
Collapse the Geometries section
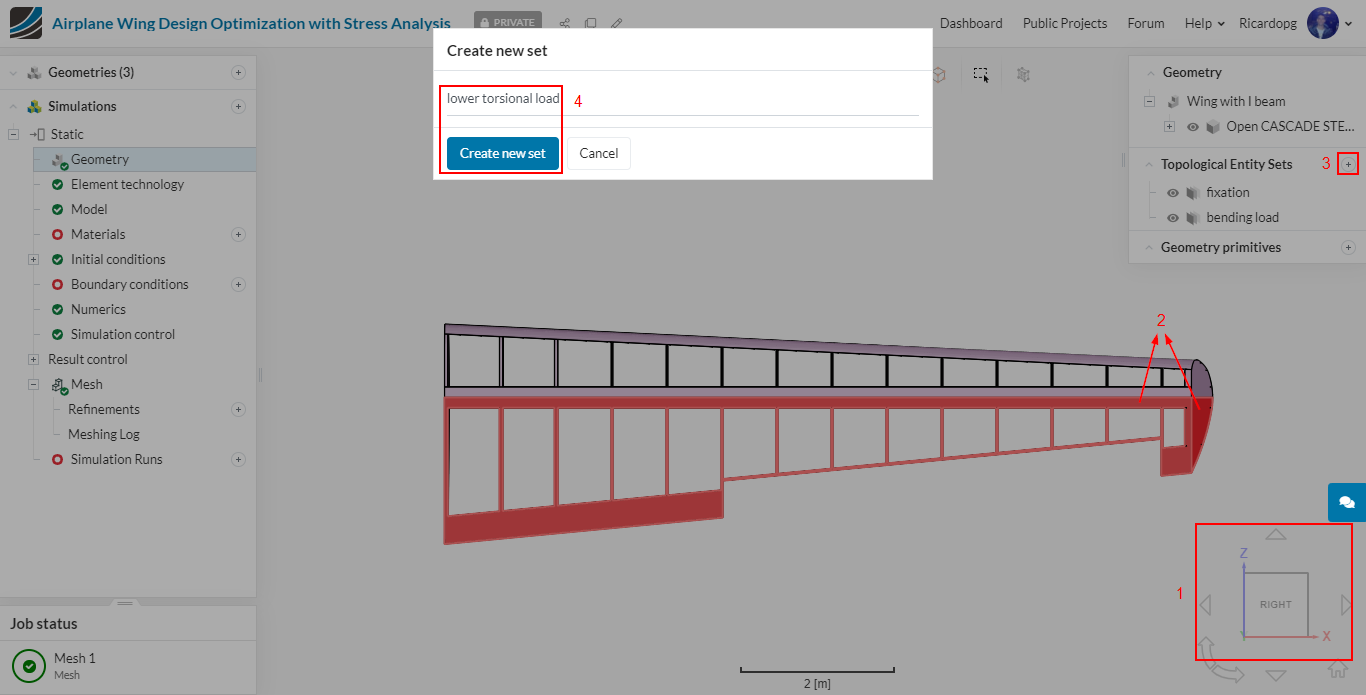pyautogui.click(x=14, y=72)
